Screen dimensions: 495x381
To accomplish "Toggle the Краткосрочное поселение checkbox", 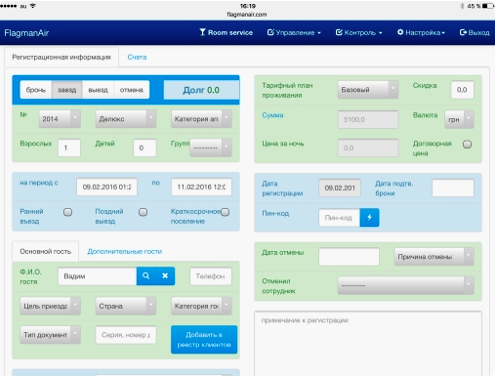I will [x=225, y=212].
